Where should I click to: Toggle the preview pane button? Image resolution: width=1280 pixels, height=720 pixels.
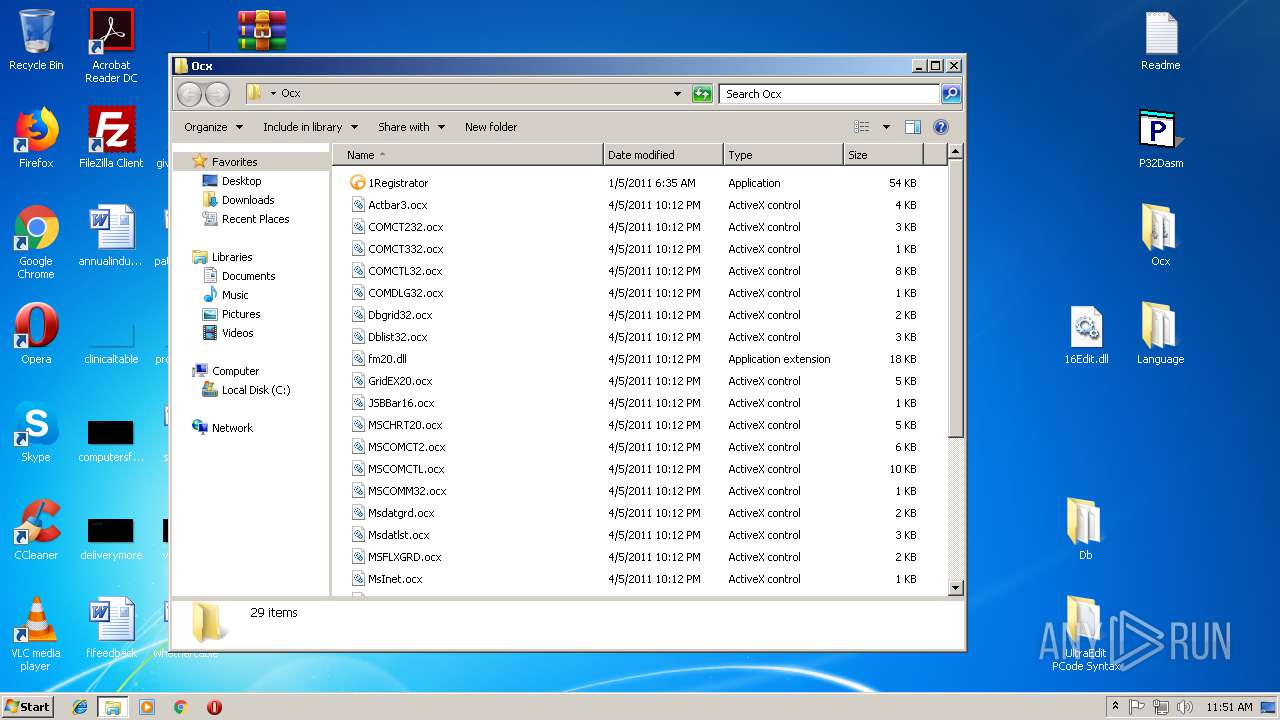click(912, 127)
